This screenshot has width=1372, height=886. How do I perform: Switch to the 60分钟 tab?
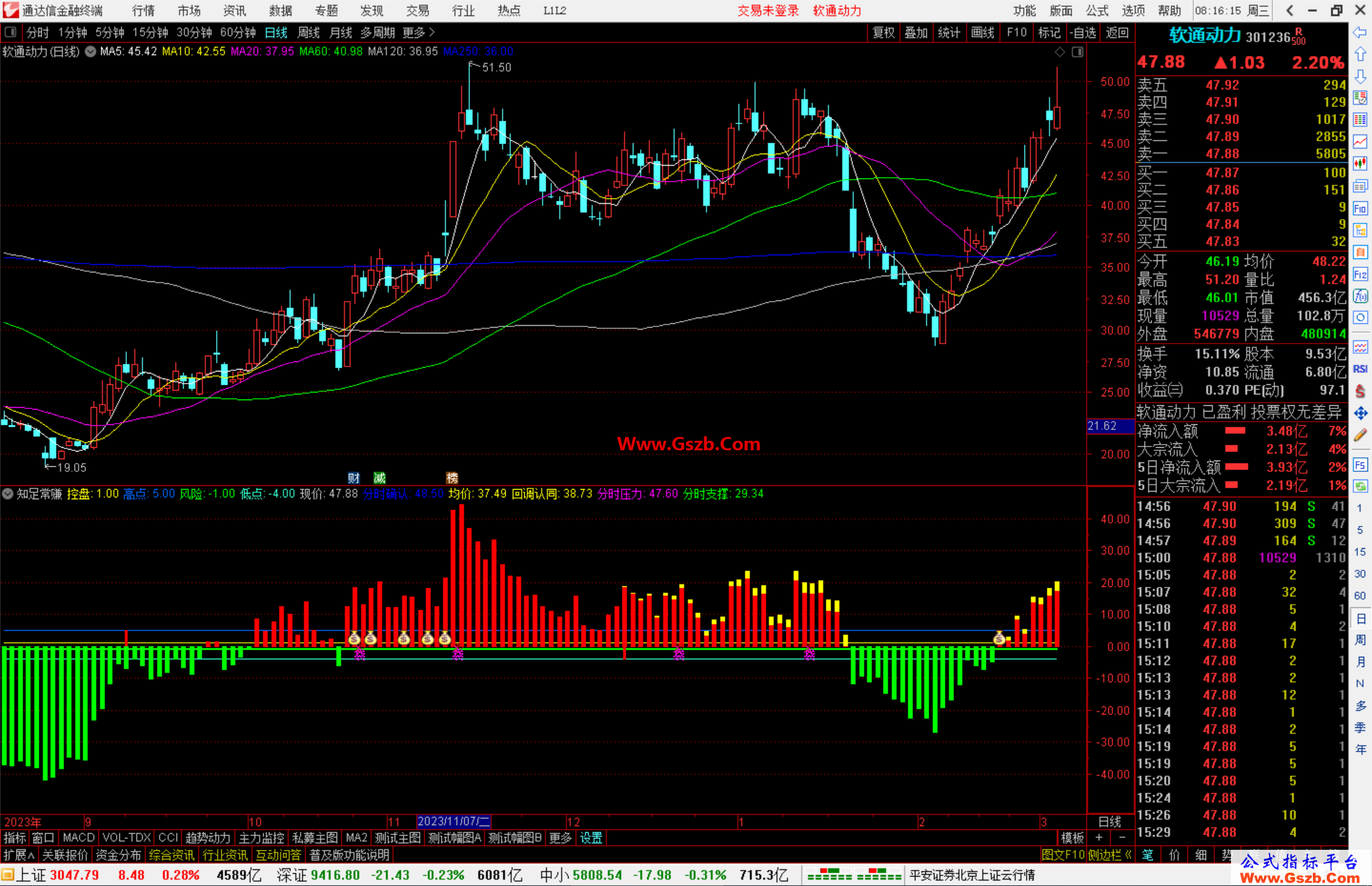click(x=238, y=32)
